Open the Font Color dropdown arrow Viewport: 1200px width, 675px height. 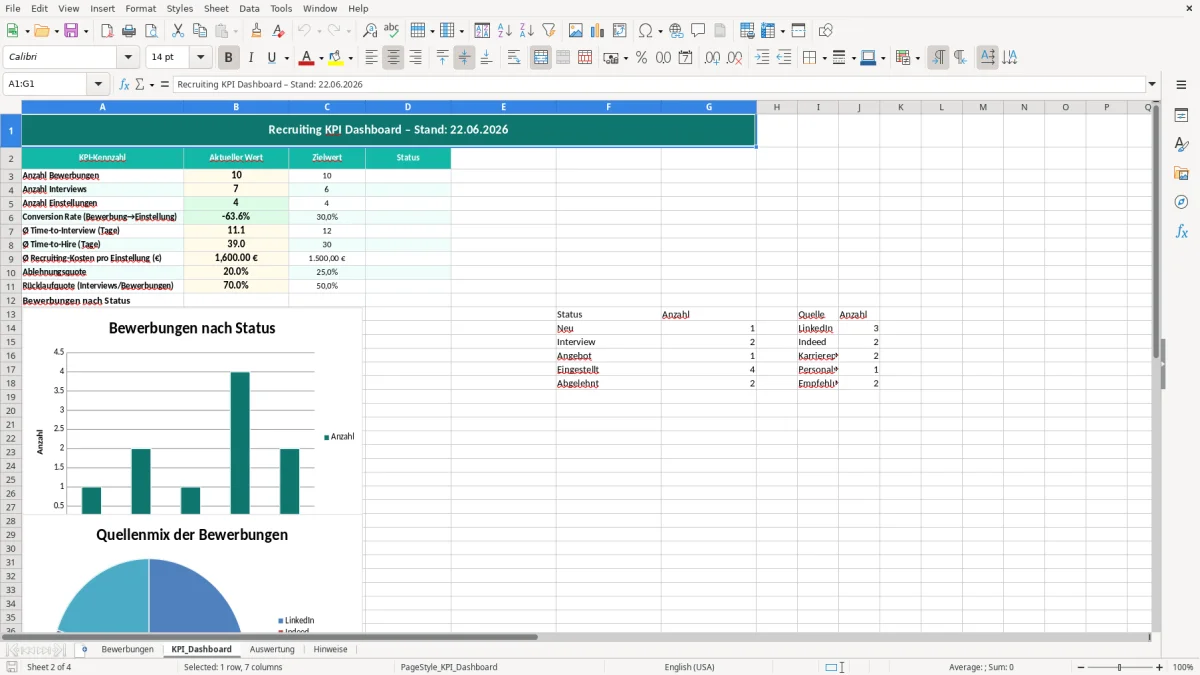coord(322,58)
